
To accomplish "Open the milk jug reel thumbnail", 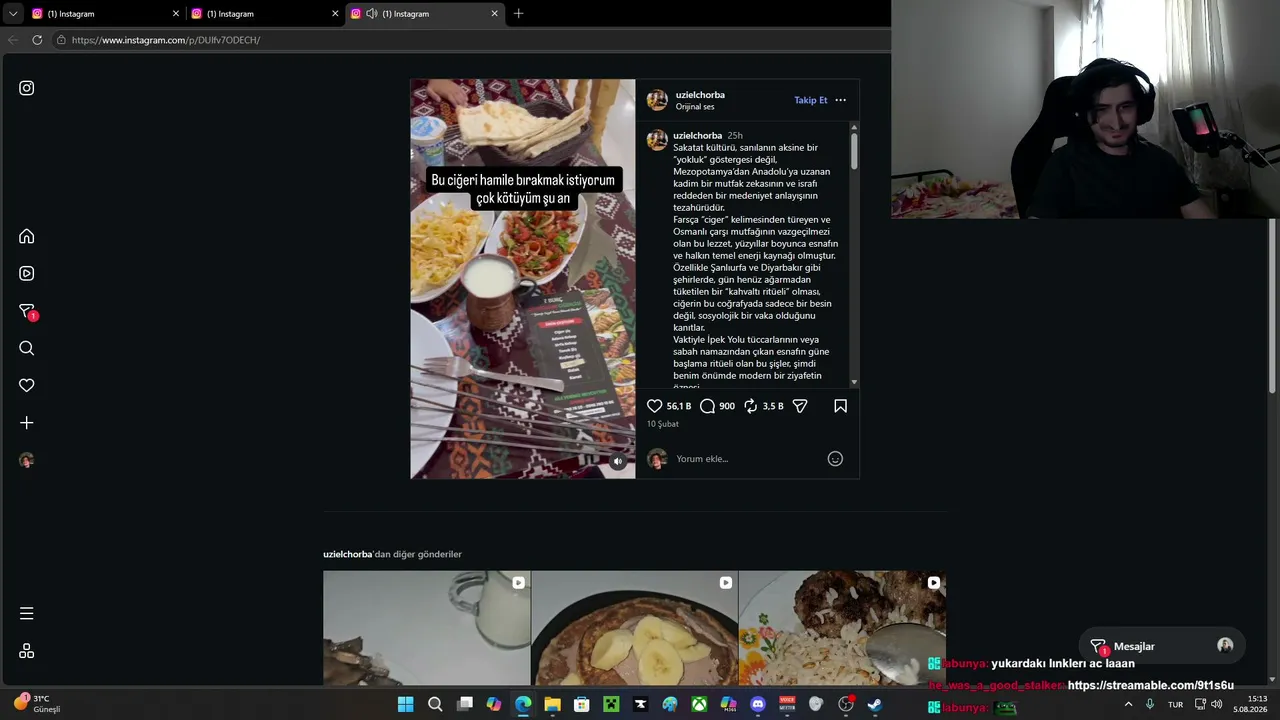I will tap(427, 628).
